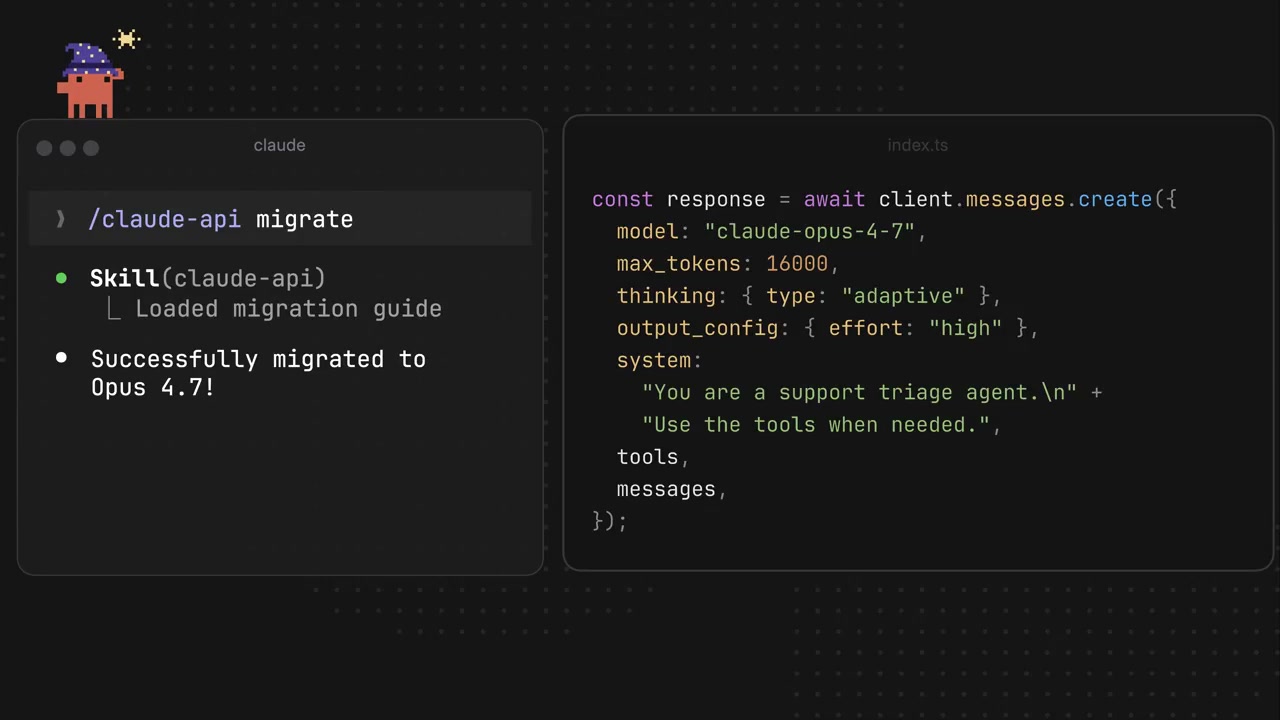1280x720 pixels.
Task: Click the white bullet beside Successfully migrated
Action: (61, 357)
